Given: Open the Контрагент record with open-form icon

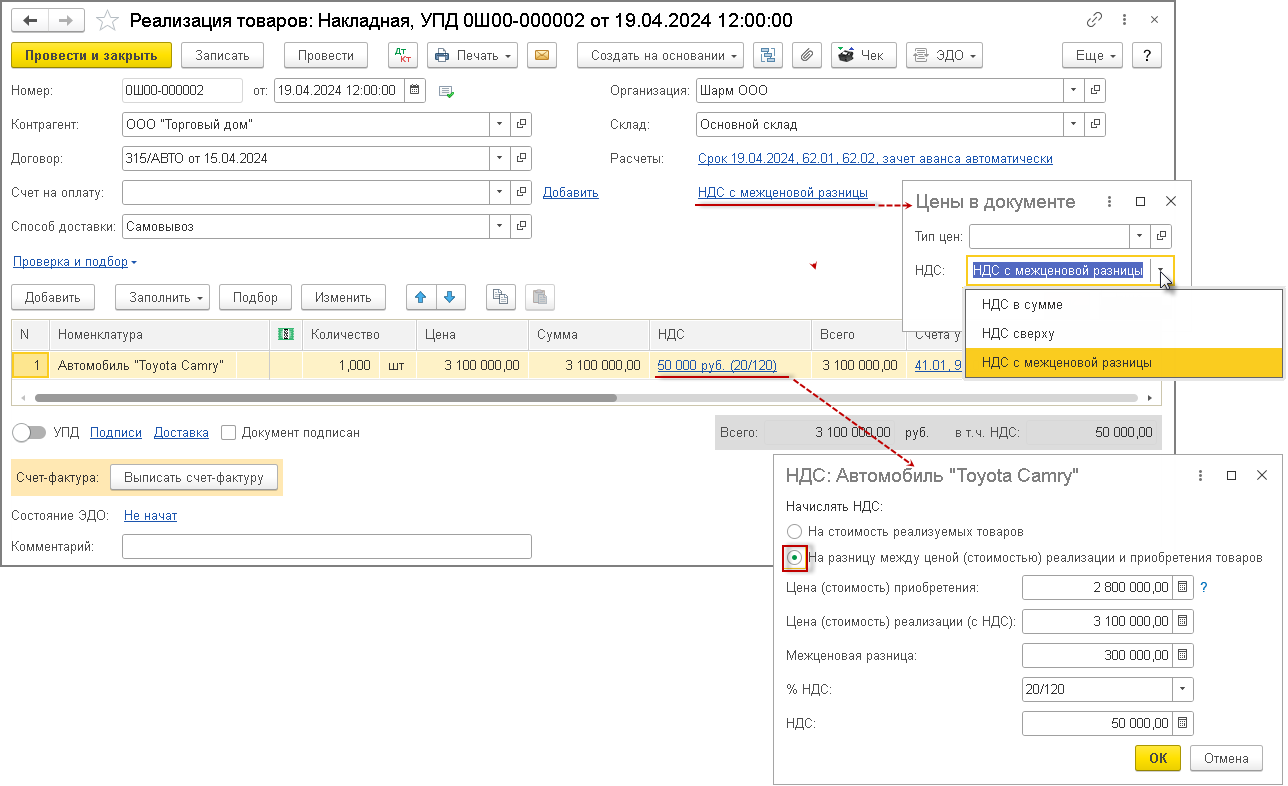Looking at the screenshot, I should [521, 125].
